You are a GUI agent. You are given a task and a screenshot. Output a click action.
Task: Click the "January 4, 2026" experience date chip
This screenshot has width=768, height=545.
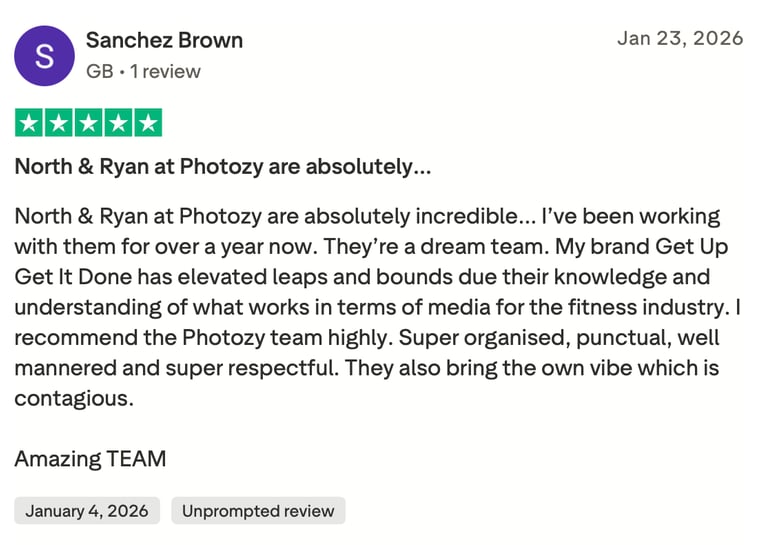87,511
